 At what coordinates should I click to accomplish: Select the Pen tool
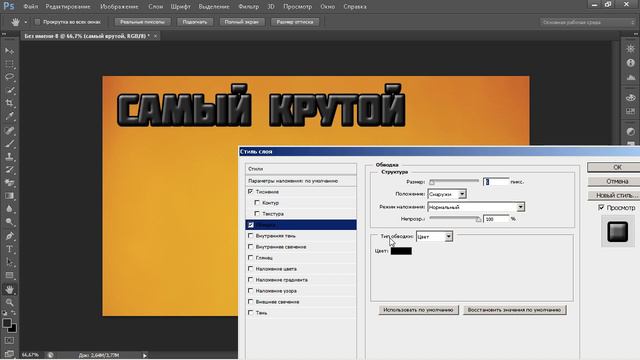click(9, 236)
